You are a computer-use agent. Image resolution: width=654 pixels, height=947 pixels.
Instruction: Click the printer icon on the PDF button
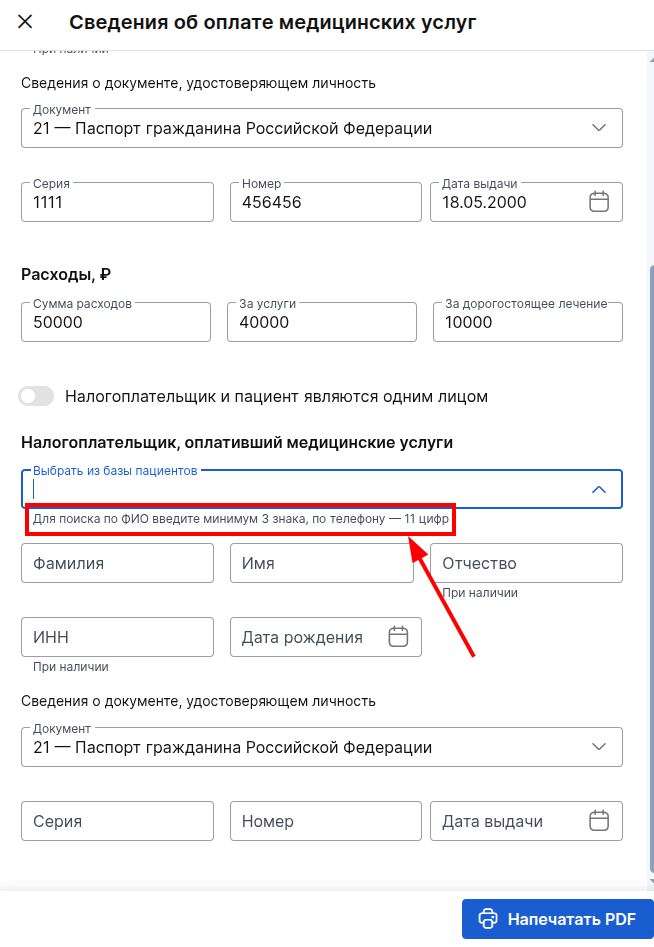point(487,918)
